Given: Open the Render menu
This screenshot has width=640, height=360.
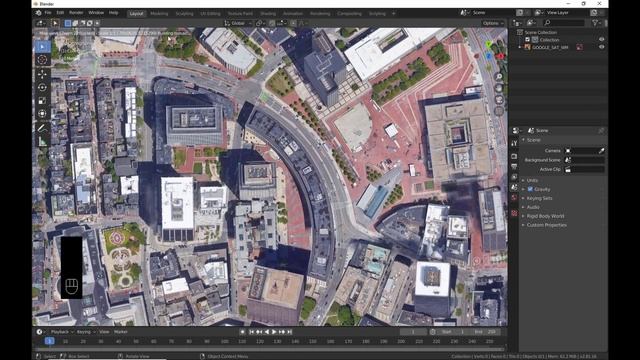Looking at the screenshot, I should [x=76, y=13].
